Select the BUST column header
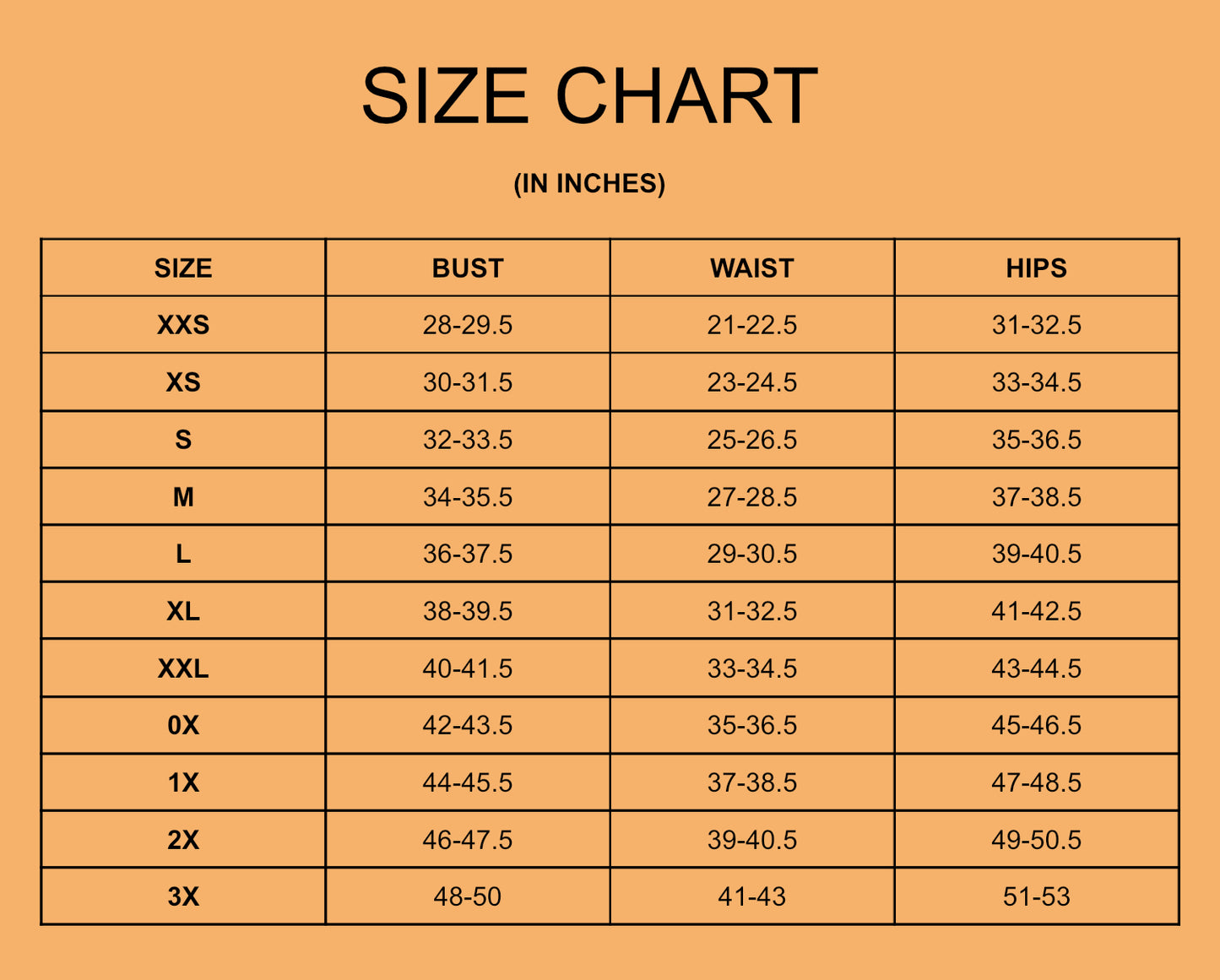Viewport: 1220px width, 980px height. pos(468,268)
